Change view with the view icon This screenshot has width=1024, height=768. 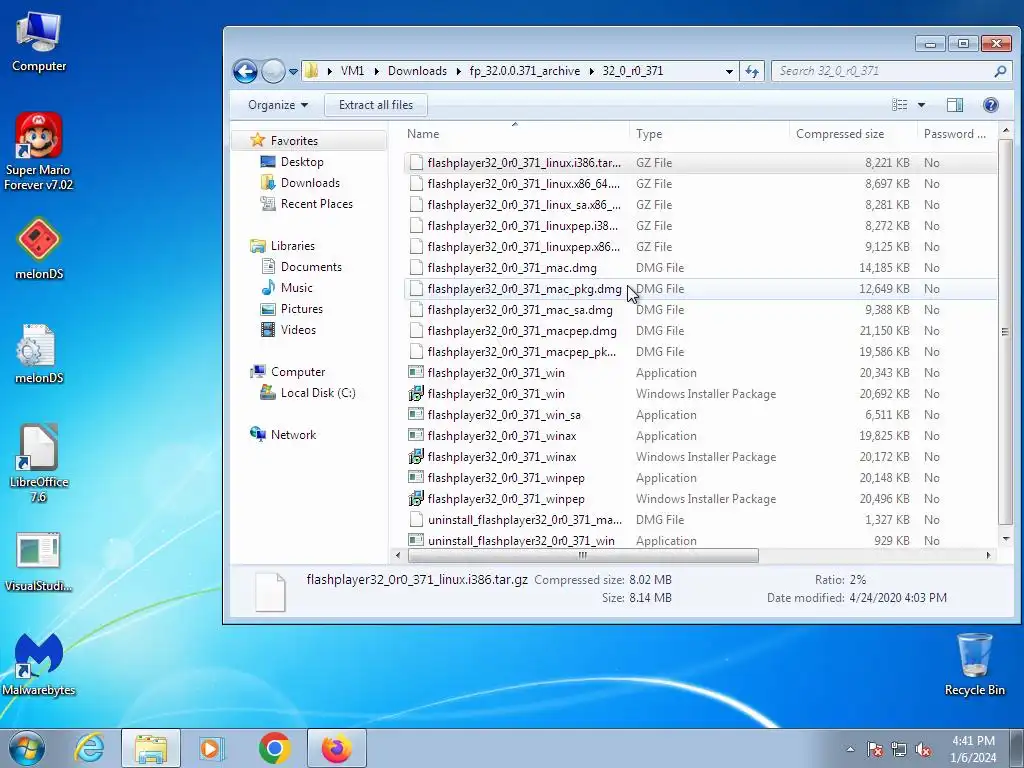coord(899,105)
